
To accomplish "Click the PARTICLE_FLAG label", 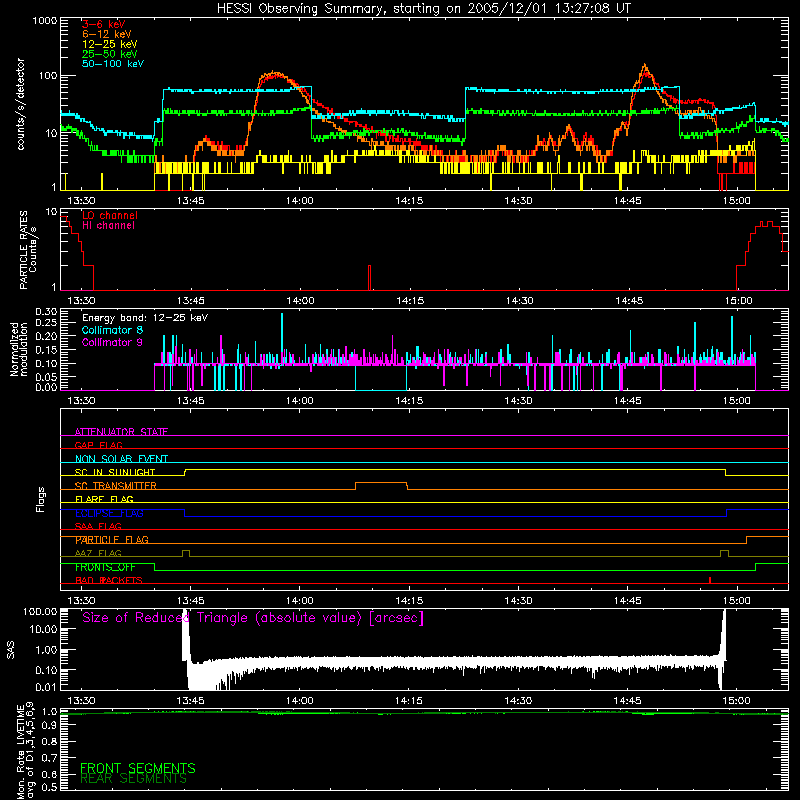I will (112, 540).
